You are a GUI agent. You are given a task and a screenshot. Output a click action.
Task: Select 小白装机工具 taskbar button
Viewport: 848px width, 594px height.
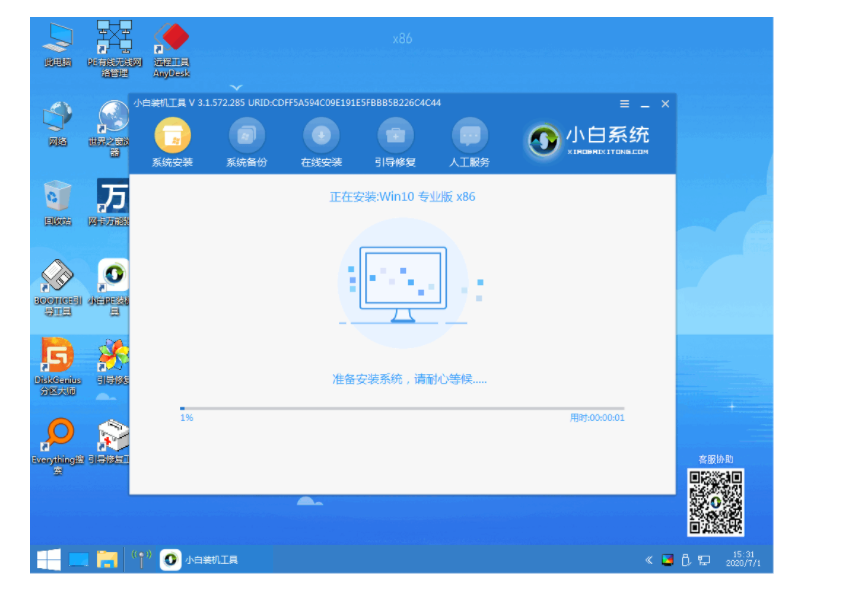click(200, 559)
